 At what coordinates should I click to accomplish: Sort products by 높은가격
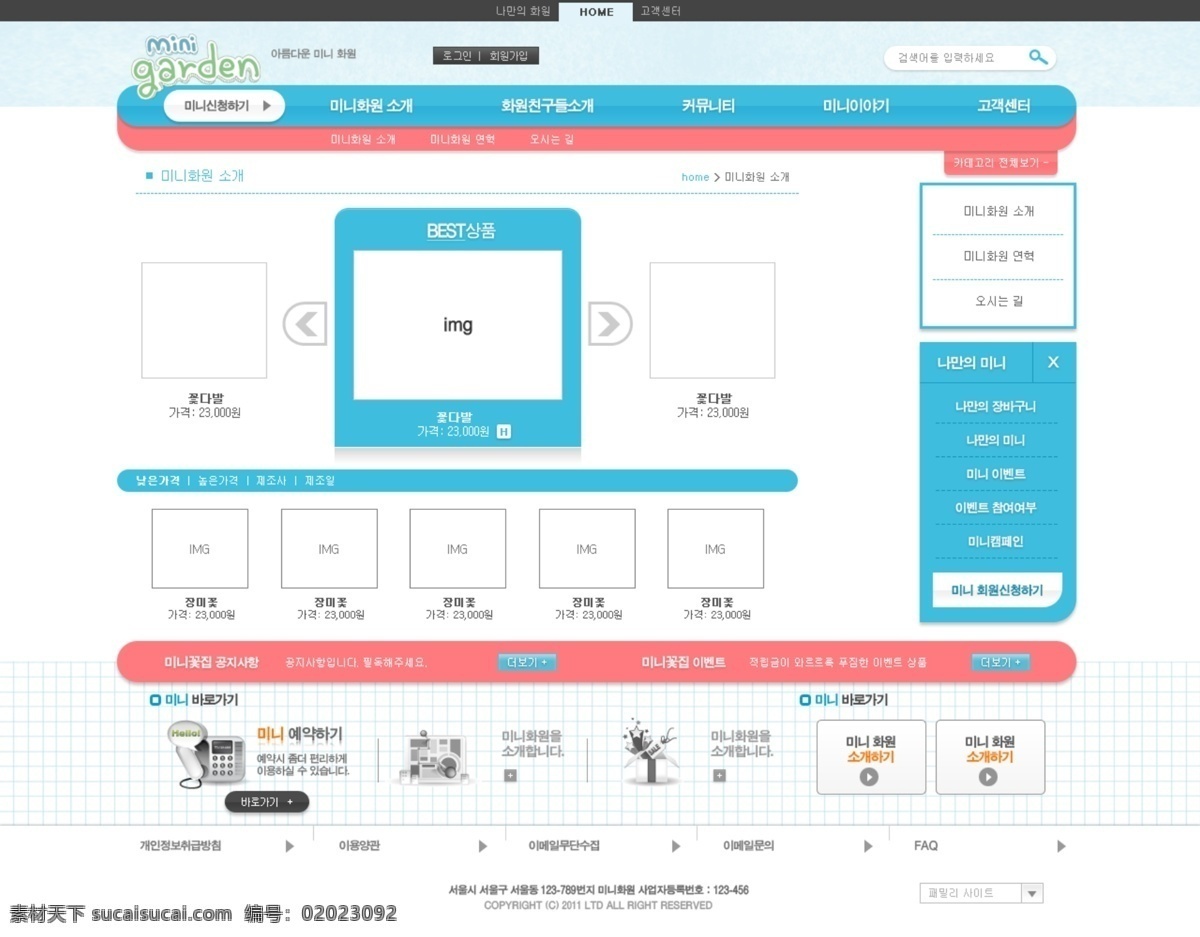(218, 481)
